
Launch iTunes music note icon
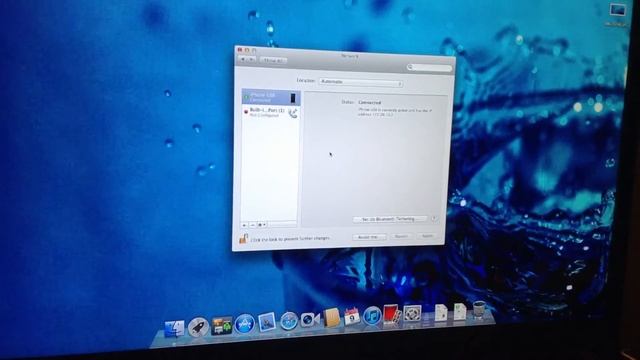point(372,316)
